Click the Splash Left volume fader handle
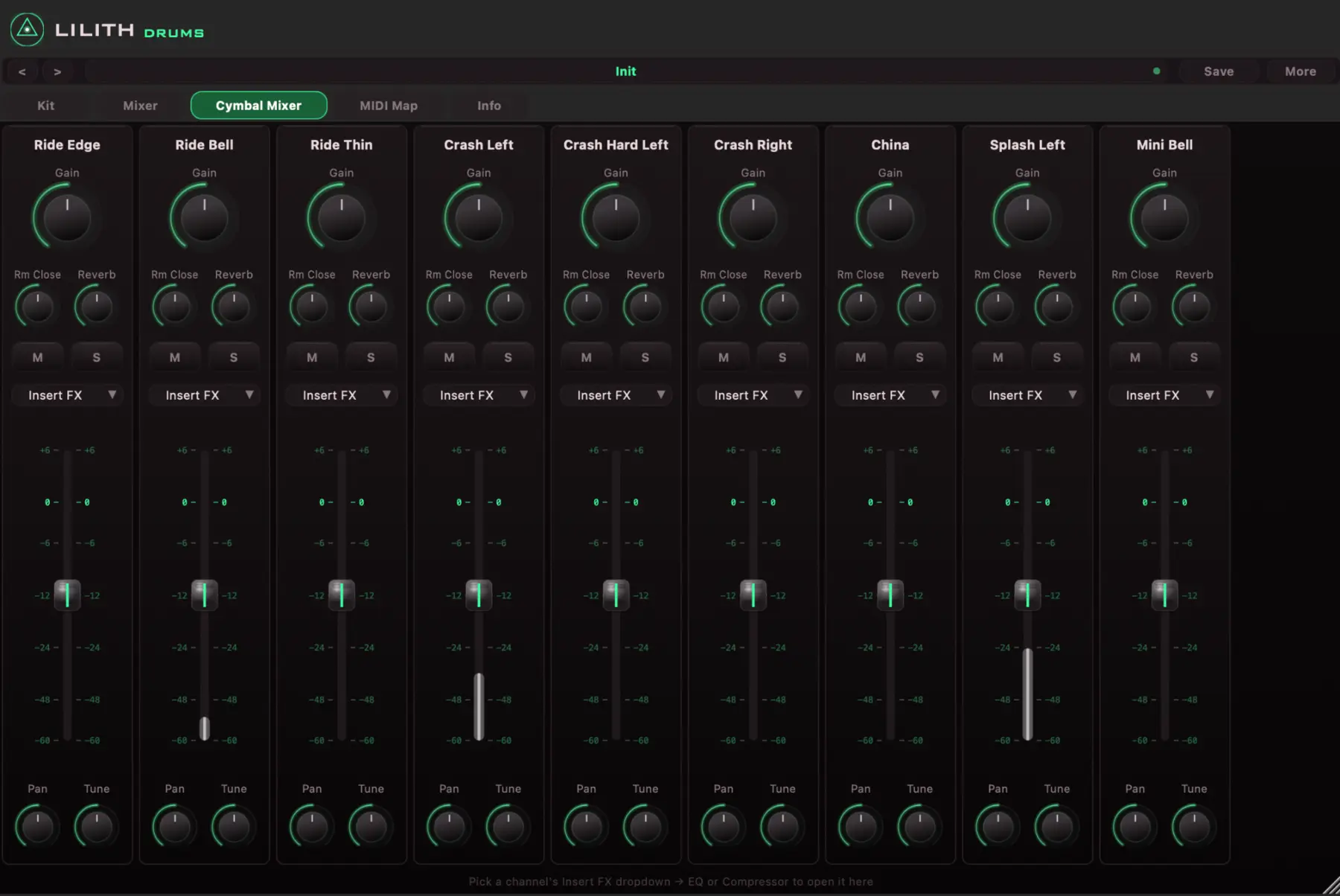Viewport: 1340px width, 896px height. 1027,595
